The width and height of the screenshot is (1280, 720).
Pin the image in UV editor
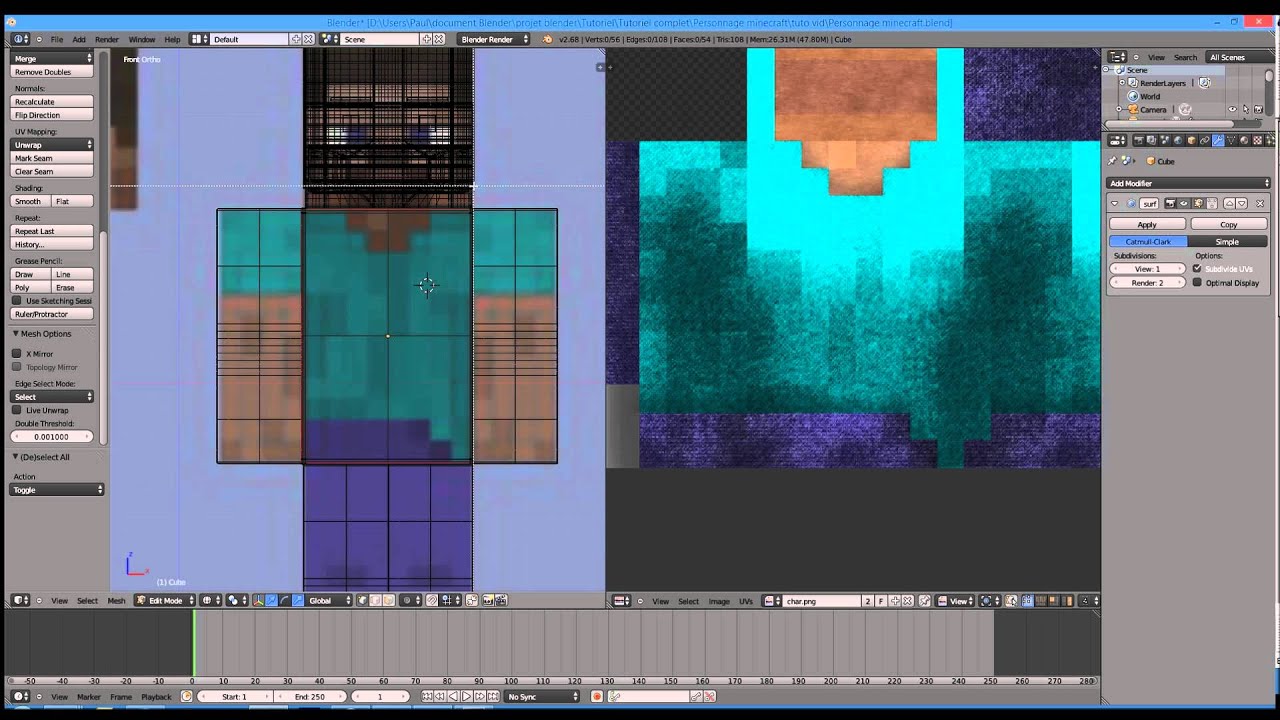[925, 601]
